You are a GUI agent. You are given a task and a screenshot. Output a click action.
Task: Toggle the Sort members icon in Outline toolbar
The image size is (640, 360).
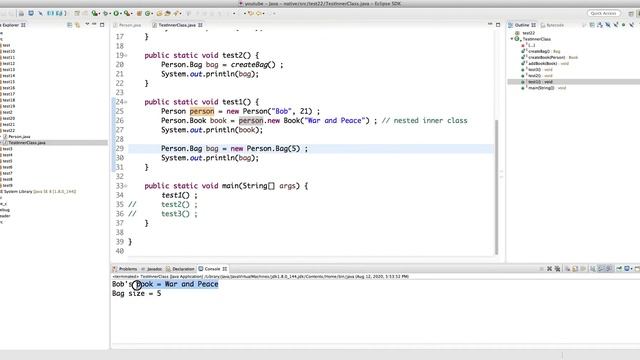coord(600,25)
